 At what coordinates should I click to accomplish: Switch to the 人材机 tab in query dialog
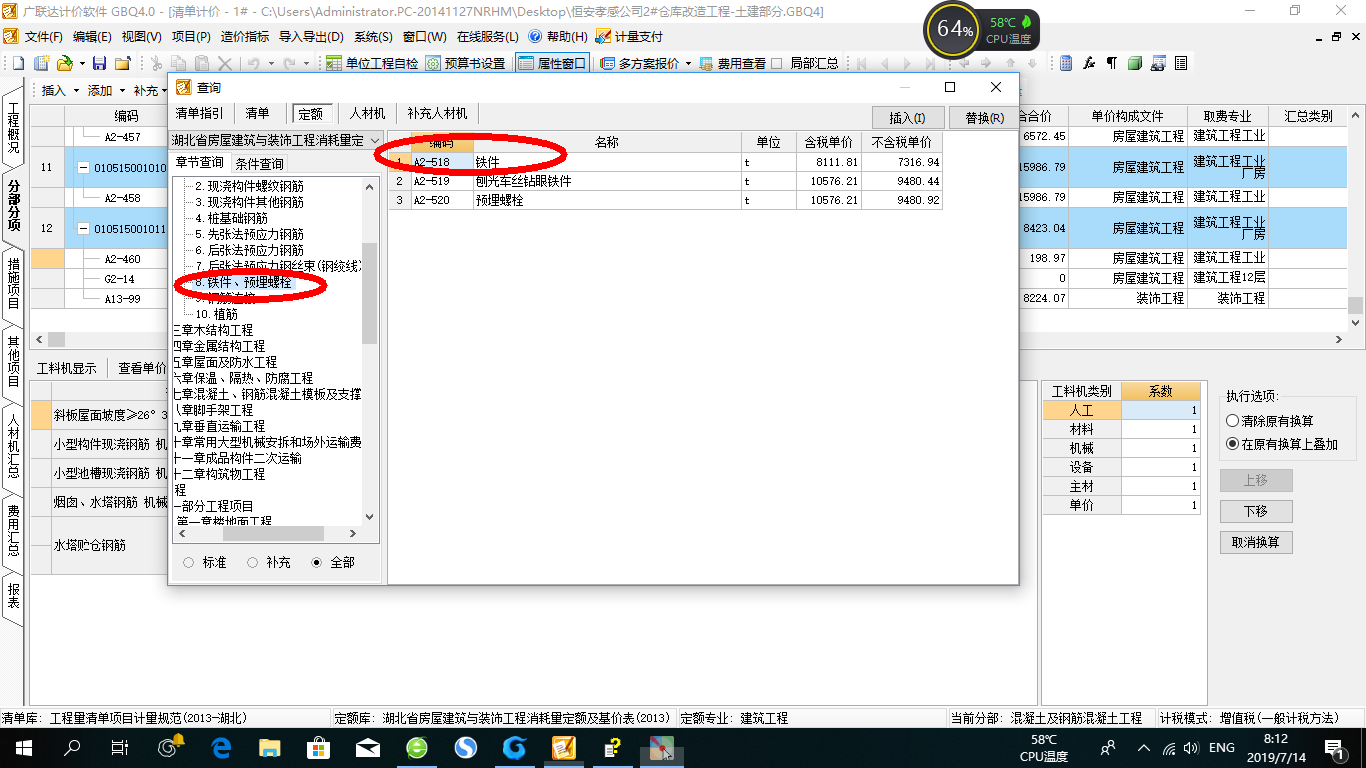[367, 114]
